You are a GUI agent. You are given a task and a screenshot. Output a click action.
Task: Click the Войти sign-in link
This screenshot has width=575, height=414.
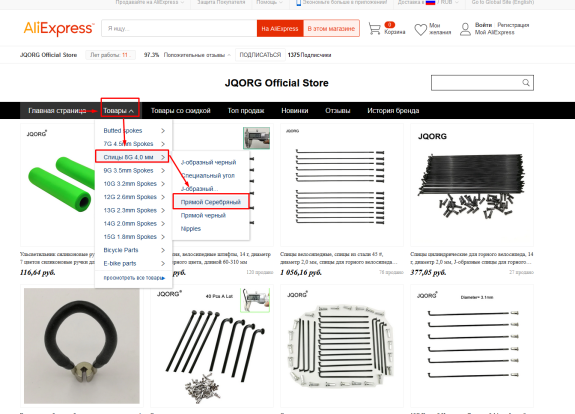[x=483, y=25]
